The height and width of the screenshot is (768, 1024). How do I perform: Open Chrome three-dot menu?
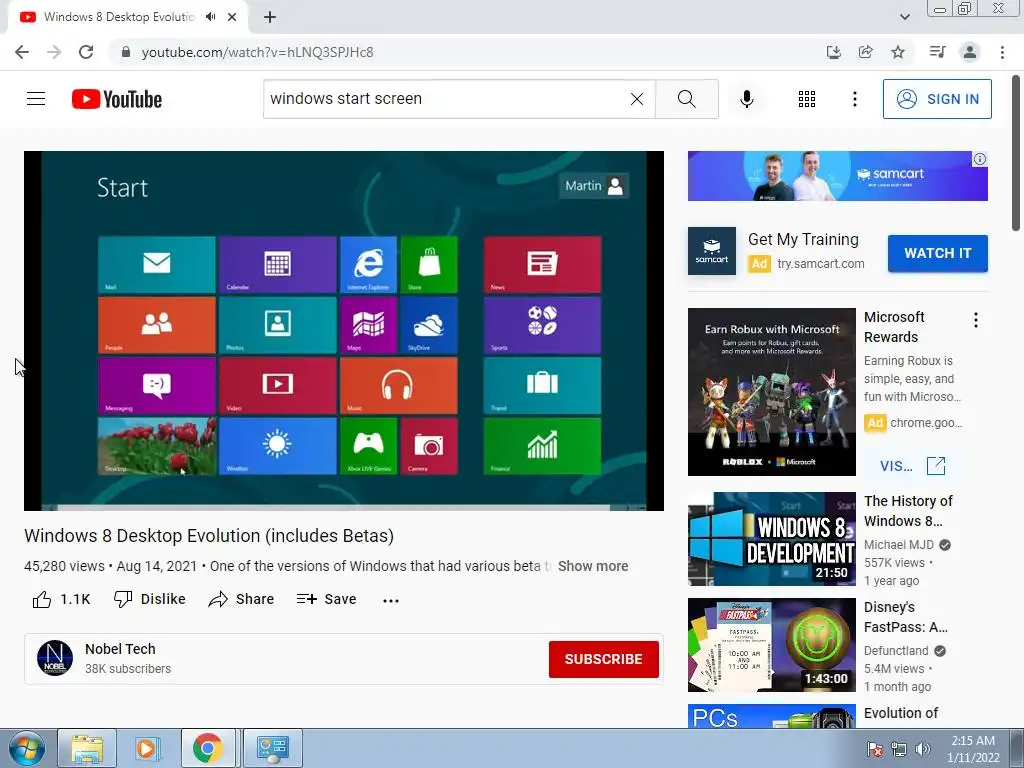coord(1002,52)
